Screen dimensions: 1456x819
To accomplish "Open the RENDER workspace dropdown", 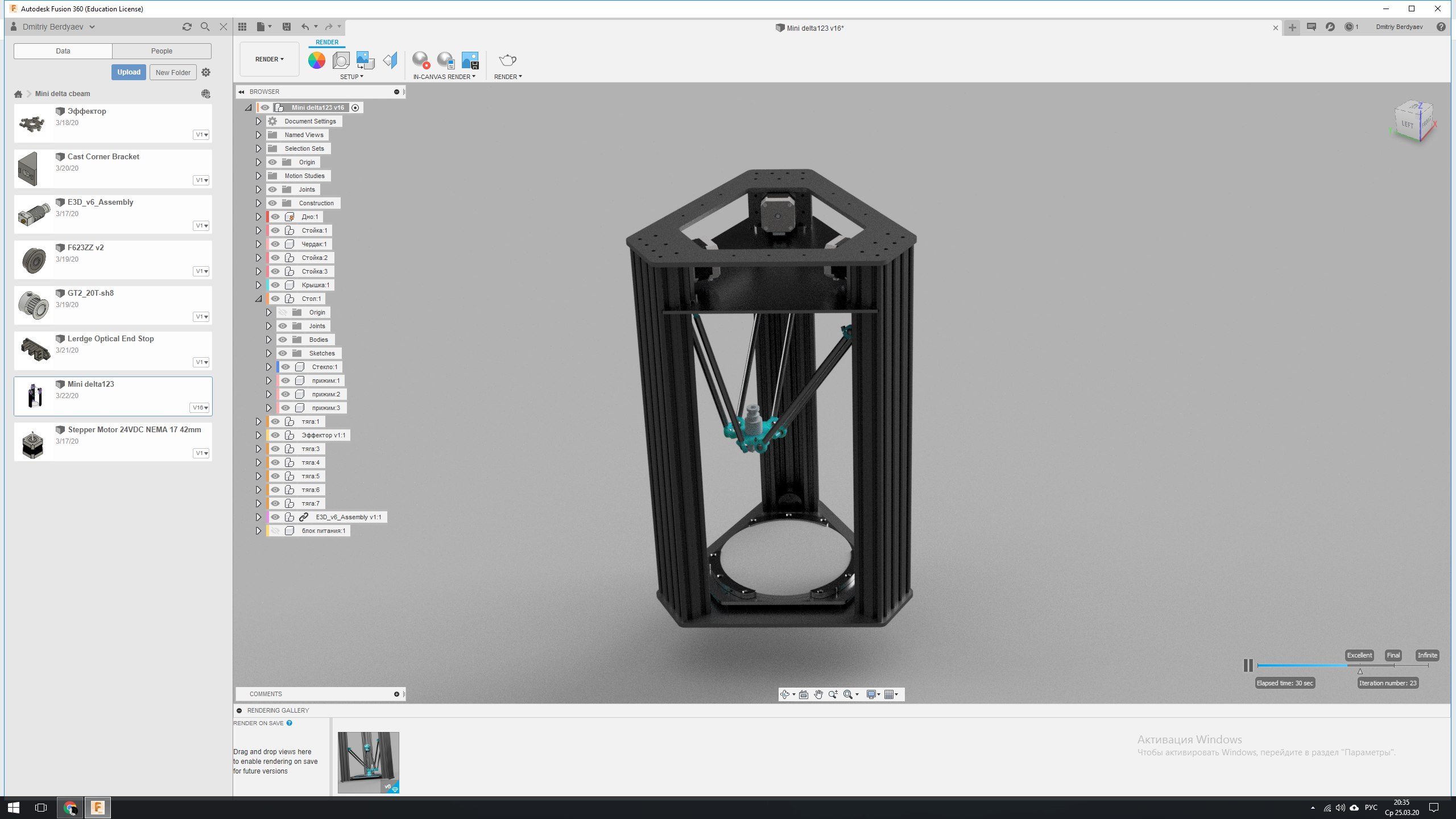I will coord(270,59).
